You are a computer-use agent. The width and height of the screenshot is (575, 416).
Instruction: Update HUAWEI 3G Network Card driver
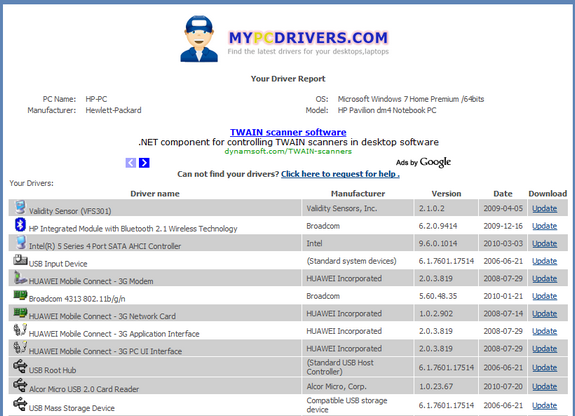(544, 314)
